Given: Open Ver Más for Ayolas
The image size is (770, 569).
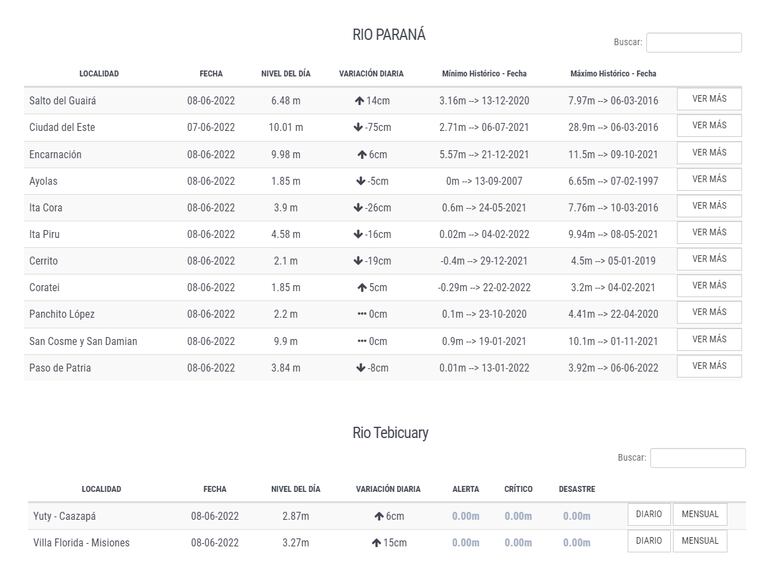Looking at the screenshot, I should [x=709, y=180].
